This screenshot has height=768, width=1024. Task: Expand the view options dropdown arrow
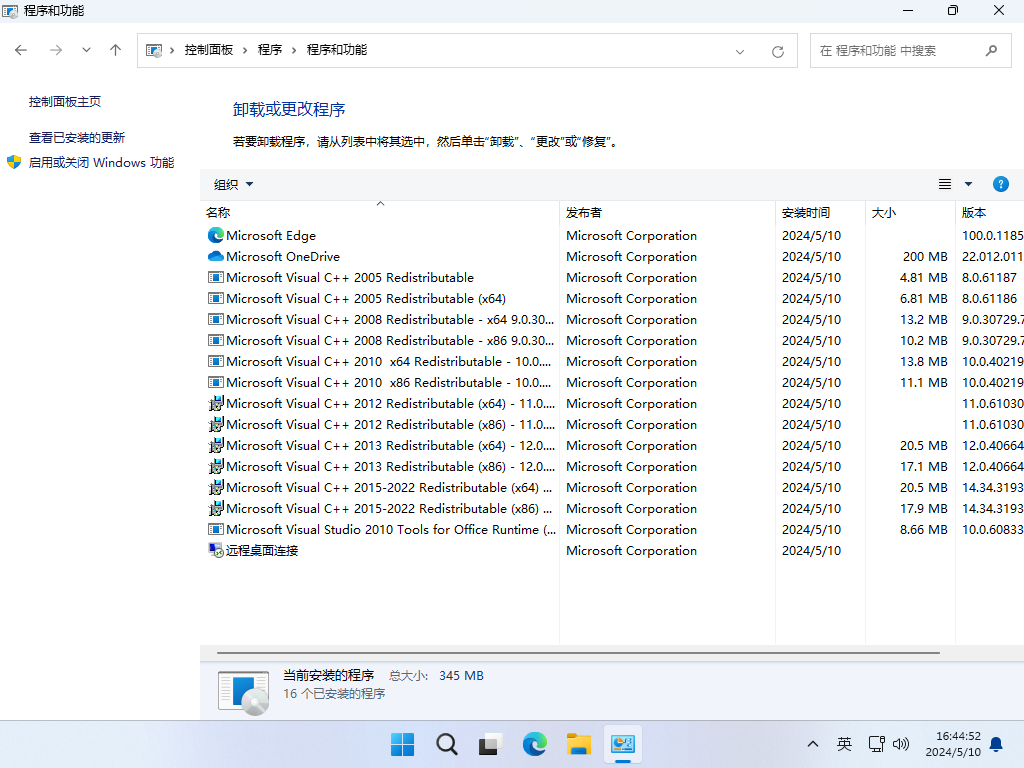[x=968, y=184]
